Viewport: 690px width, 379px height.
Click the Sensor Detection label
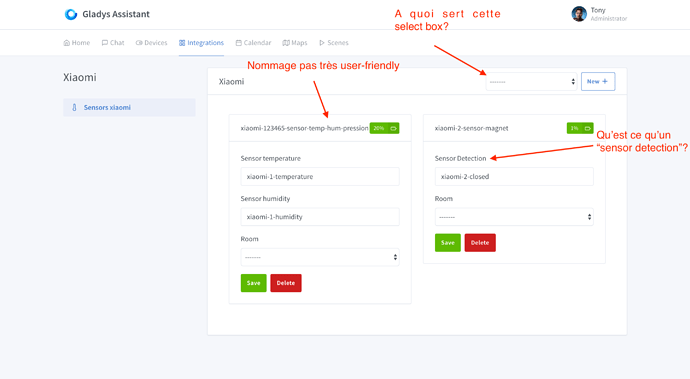(x=460, y=158)
